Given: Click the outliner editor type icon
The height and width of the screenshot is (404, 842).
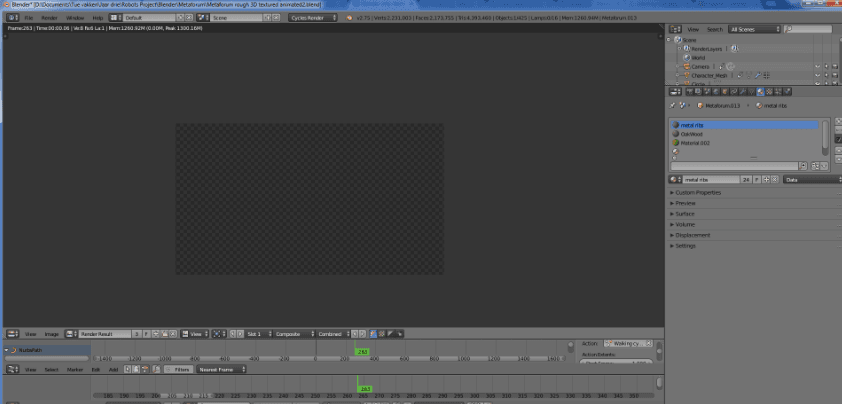Looking at the screenshot, I should click(x=673, y=29).
